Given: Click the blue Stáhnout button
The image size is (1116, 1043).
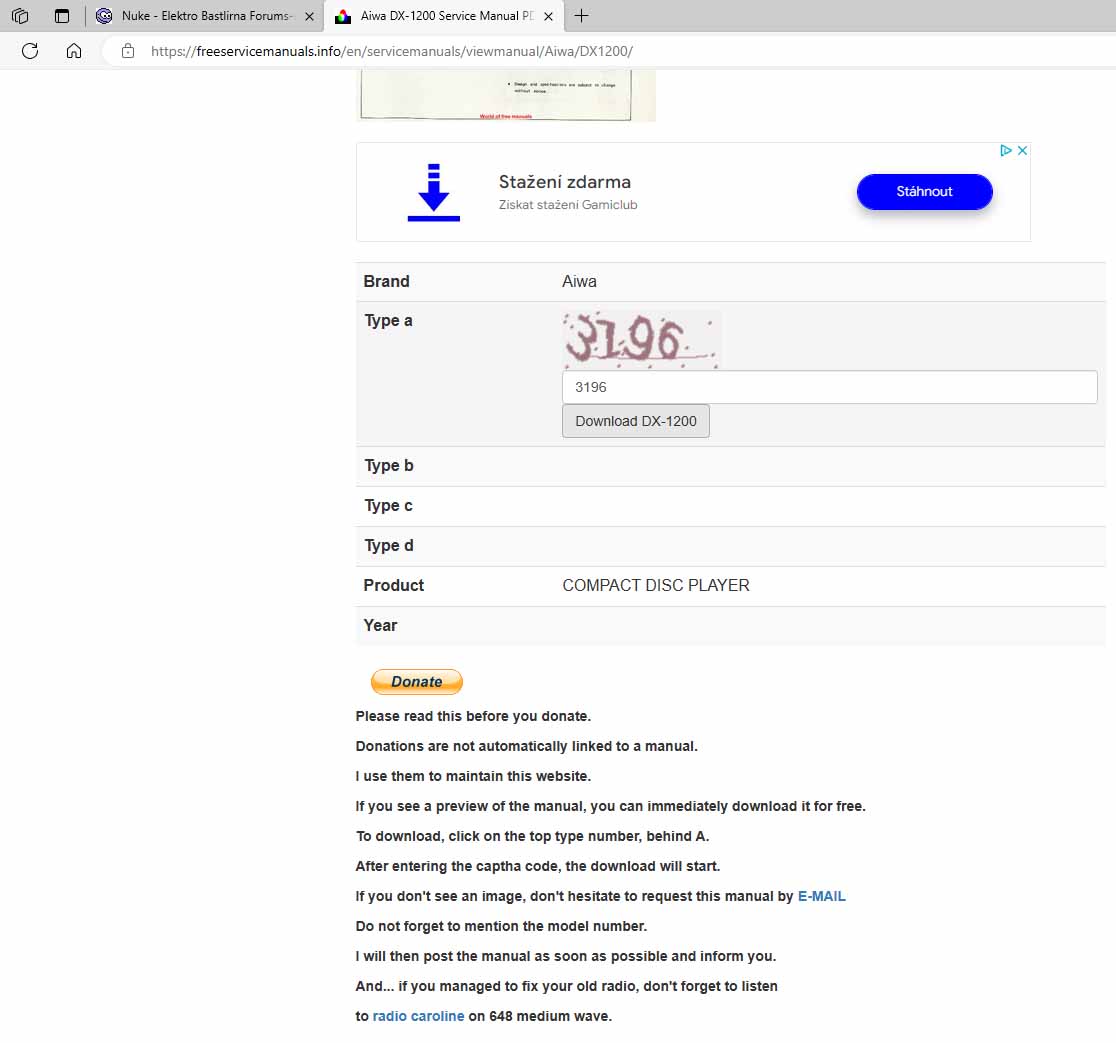Looking at the screenshot, I should click(x=924, y=192).
